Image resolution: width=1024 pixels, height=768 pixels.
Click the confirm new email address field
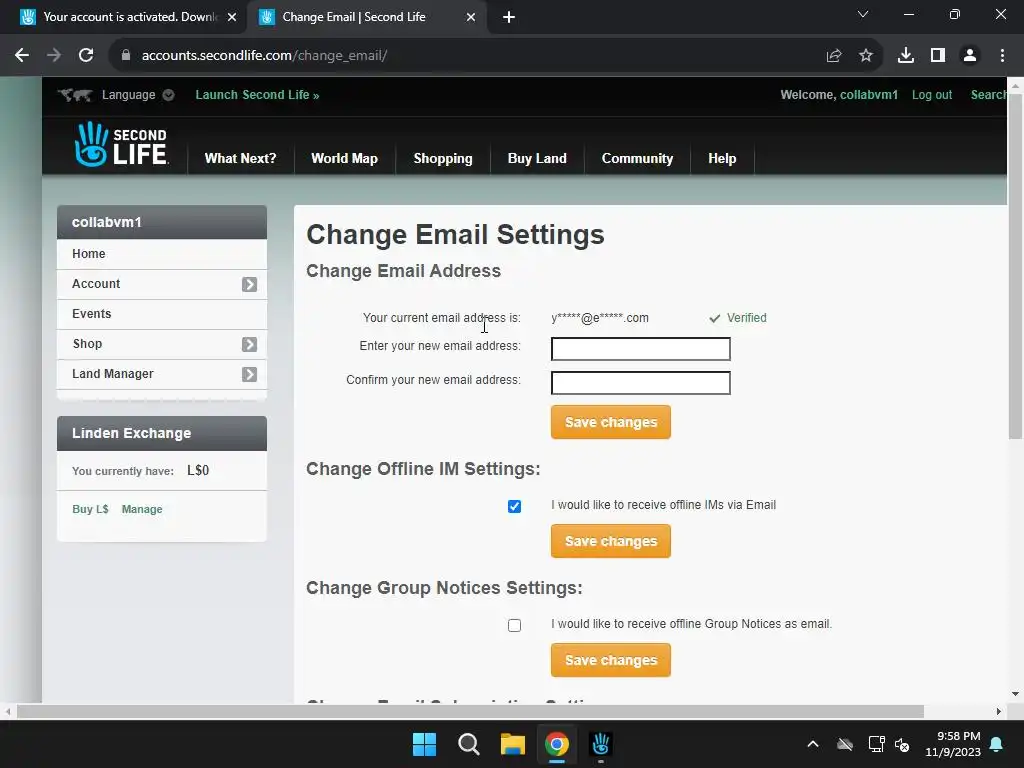(641, 383)
